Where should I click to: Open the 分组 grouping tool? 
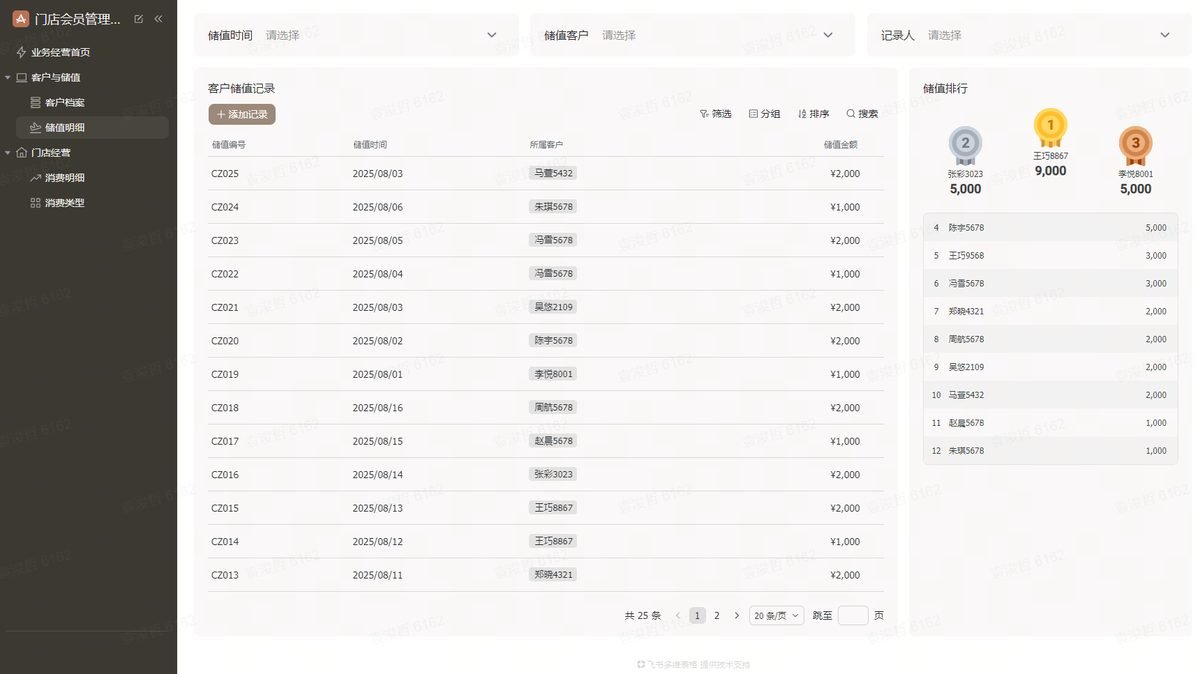tap(765, 114)
